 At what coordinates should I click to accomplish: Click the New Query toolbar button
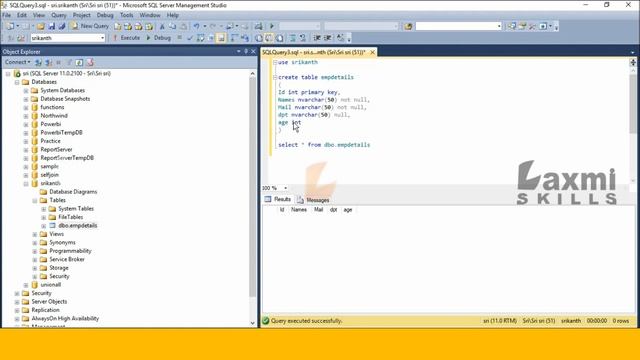91,26
